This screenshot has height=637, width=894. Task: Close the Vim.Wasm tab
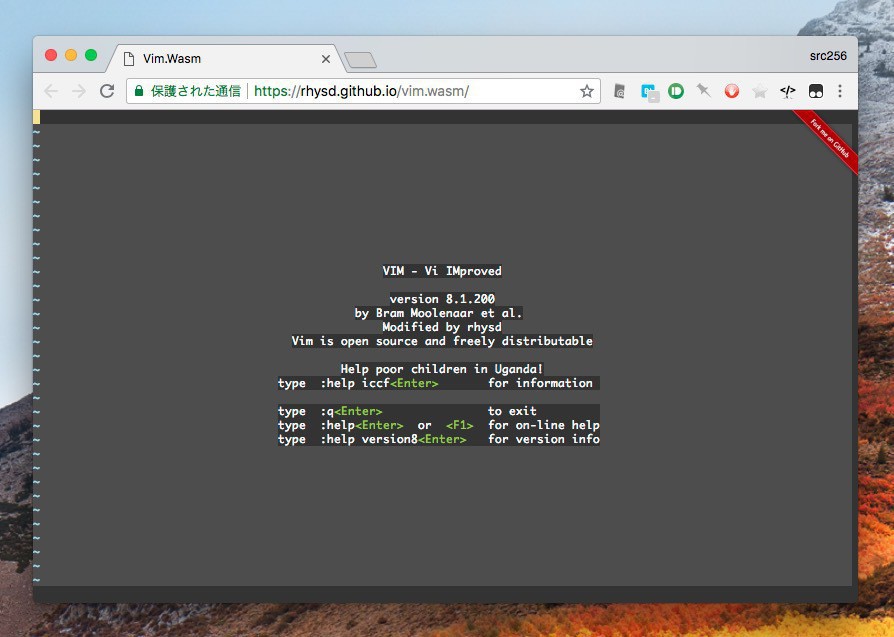tap(326, 59)
